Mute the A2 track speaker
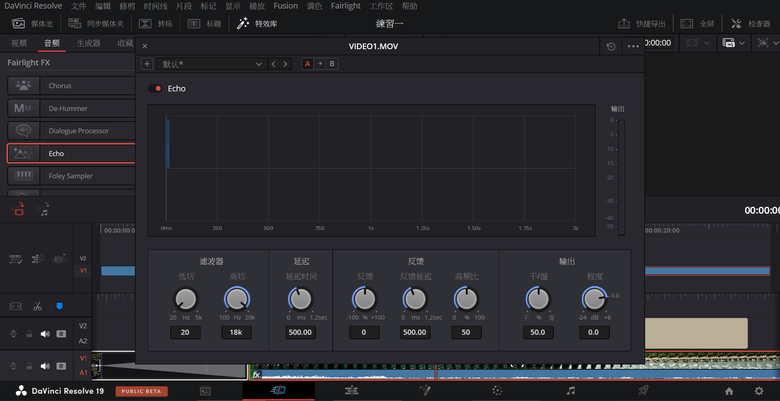780x401 pixels. point(45,333)
